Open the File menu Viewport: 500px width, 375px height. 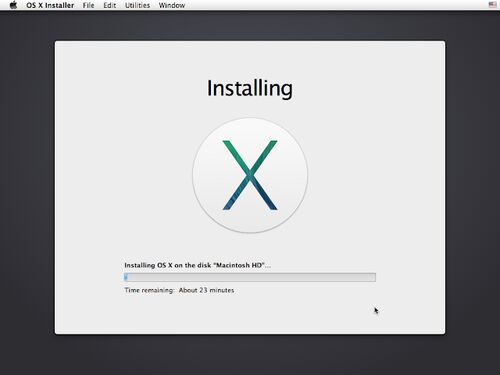[x=88, y=5]
